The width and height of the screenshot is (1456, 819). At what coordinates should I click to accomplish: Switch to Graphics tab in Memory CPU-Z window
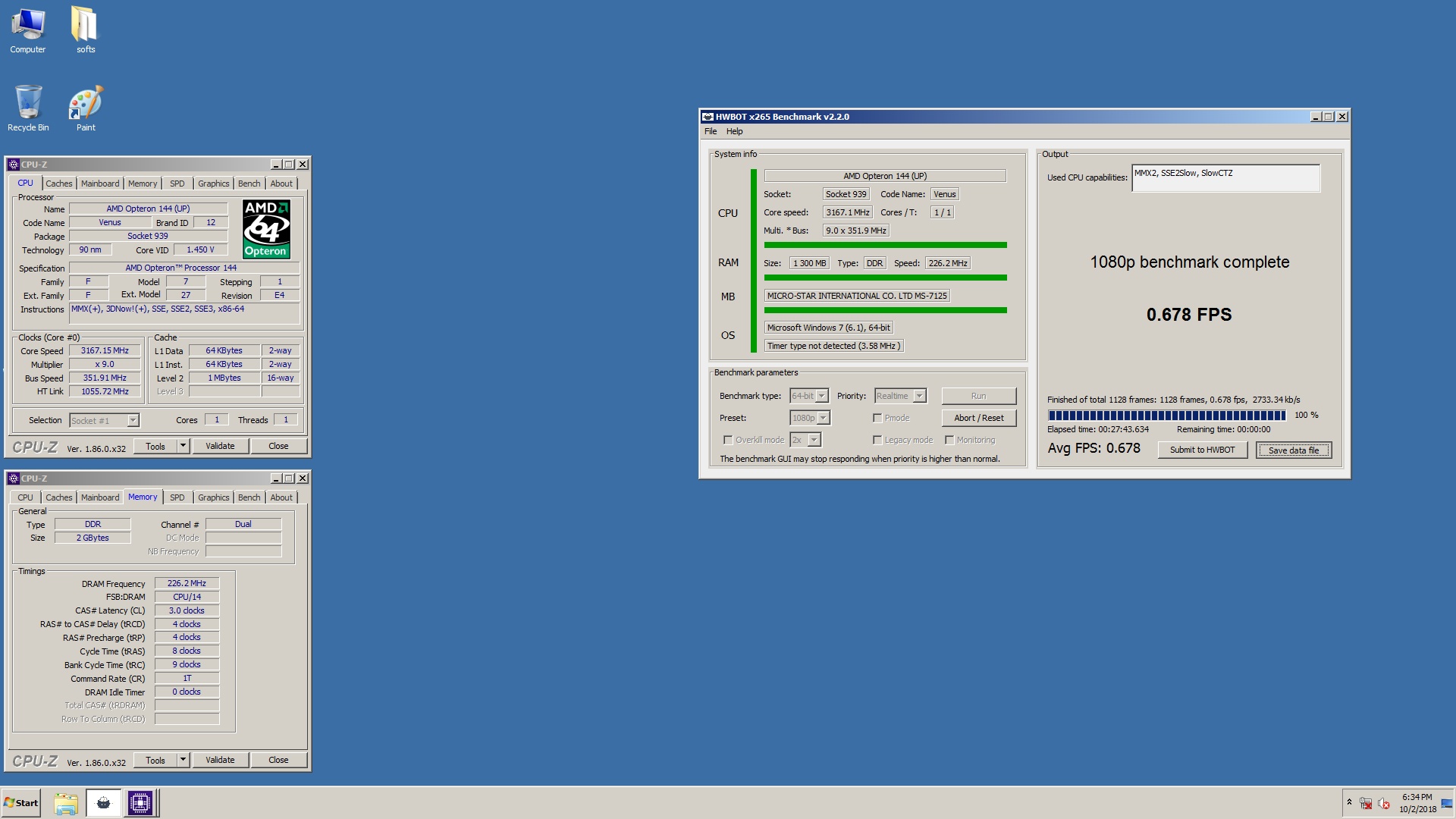(214, 497)
